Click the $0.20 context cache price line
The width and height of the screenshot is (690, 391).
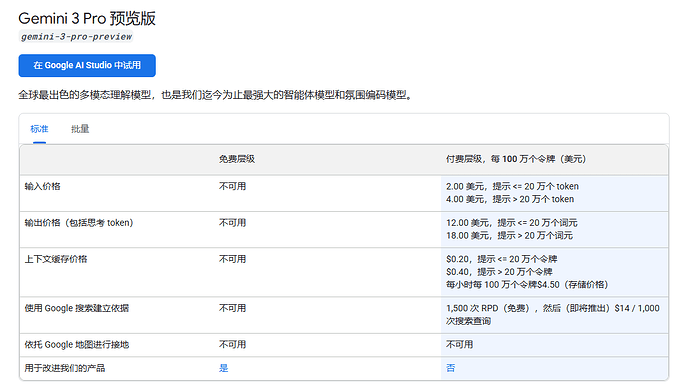coord(502,259)
